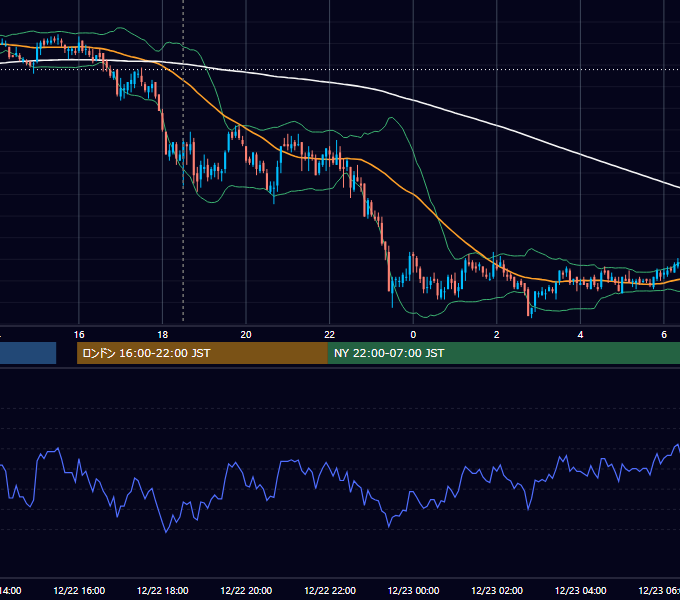The image size is (680, 600).
Task: Click hour label 6 under price chart
Action: click(664, 335)
